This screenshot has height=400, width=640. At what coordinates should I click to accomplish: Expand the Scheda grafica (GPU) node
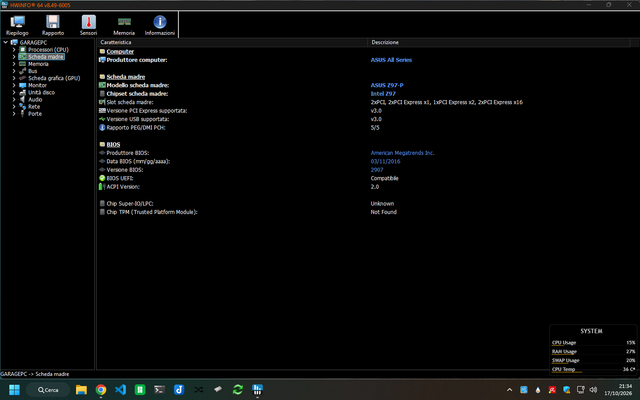click(14, 78)
